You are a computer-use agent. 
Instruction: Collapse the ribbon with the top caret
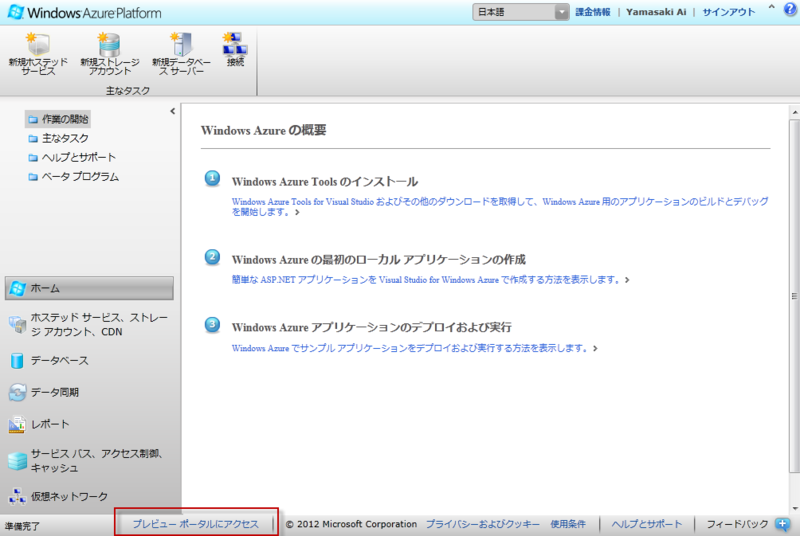pyautogui.click(x=771, y=8)
